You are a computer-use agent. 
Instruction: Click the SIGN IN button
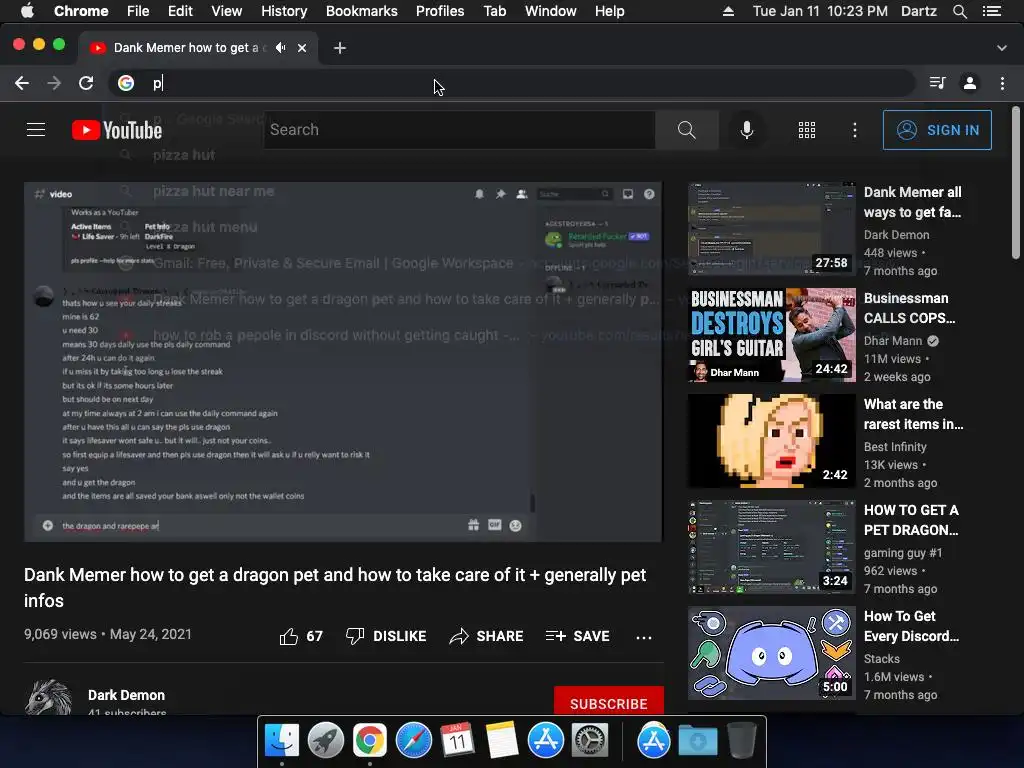click(937, 130)
